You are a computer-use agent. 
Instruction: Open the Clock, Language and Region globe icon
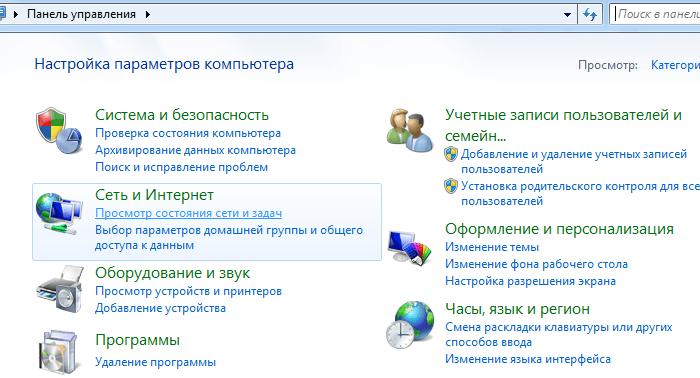point(410,325)
